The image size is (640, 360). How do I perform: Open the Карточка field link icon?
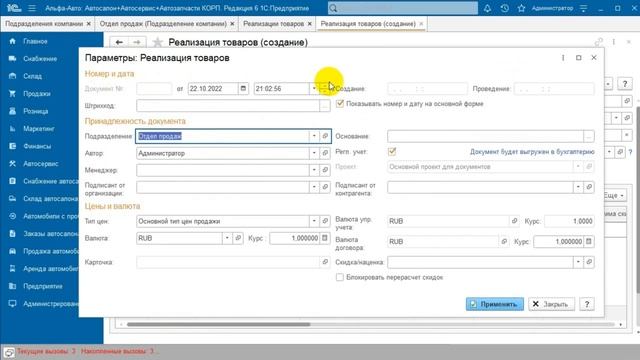click(325, 262)
